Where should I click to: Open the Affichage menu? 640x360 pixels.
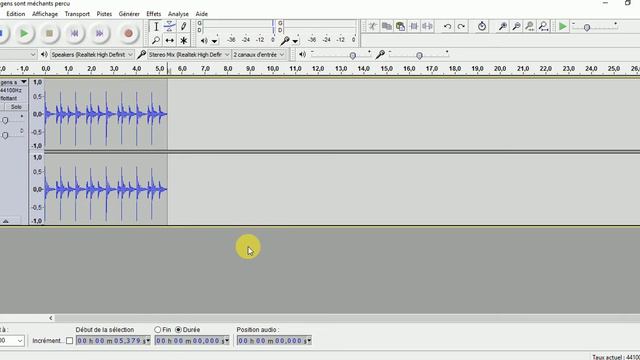pyautogui.click(x=45, y=14)
